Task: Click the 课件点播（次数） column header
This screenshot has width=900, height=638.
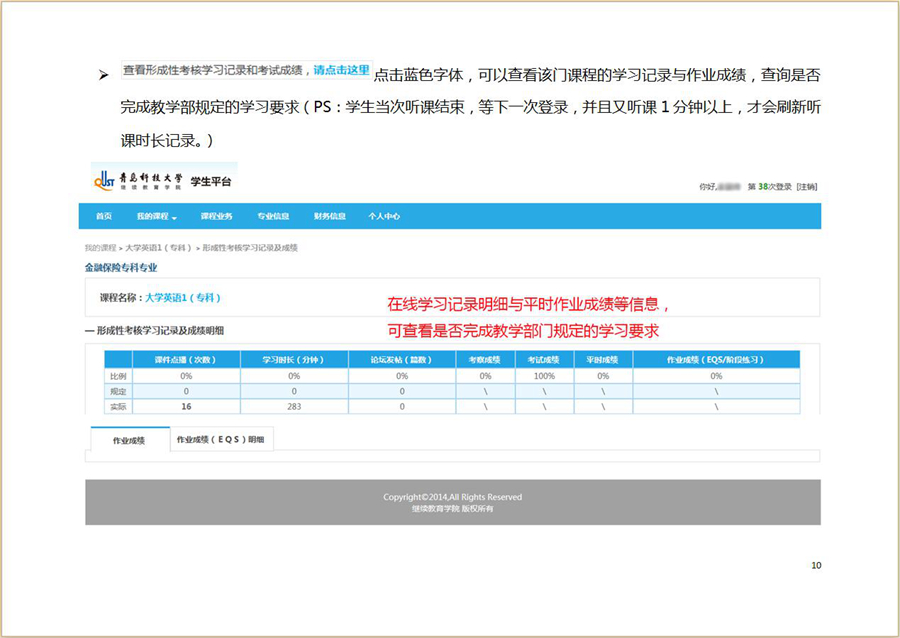Action: point(185,359)
